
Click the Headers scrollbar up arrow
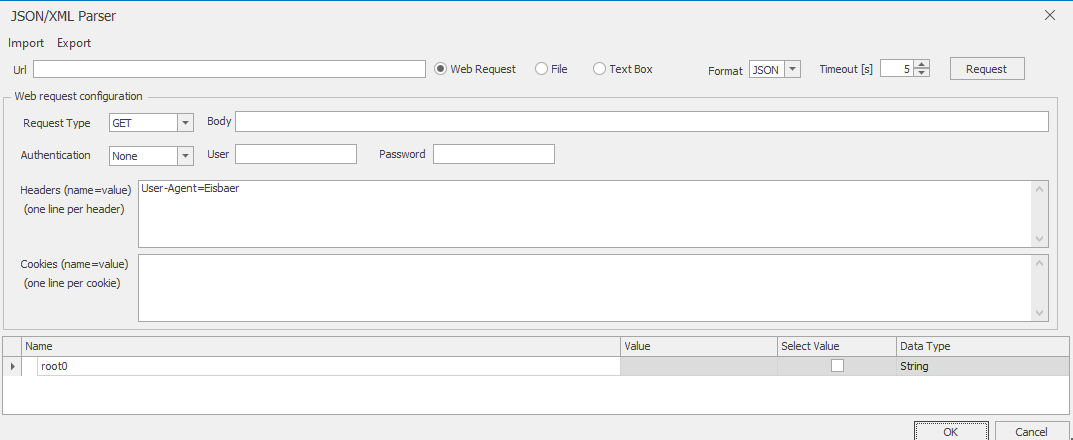point(1040,189)
